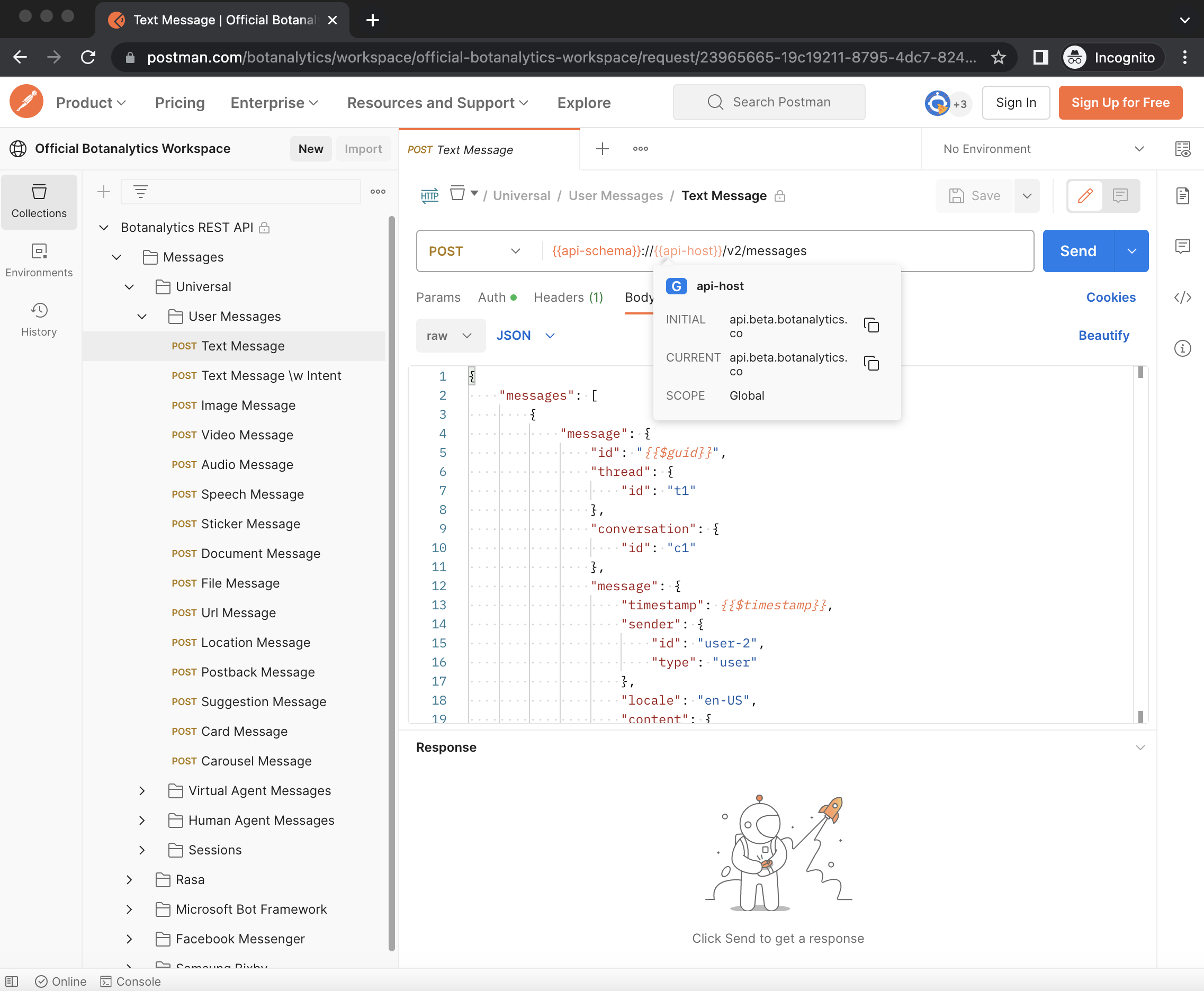Click the collection icon in breadcrumb
The height and width of the screenshot is (991, 1204).
coord(457,193)
